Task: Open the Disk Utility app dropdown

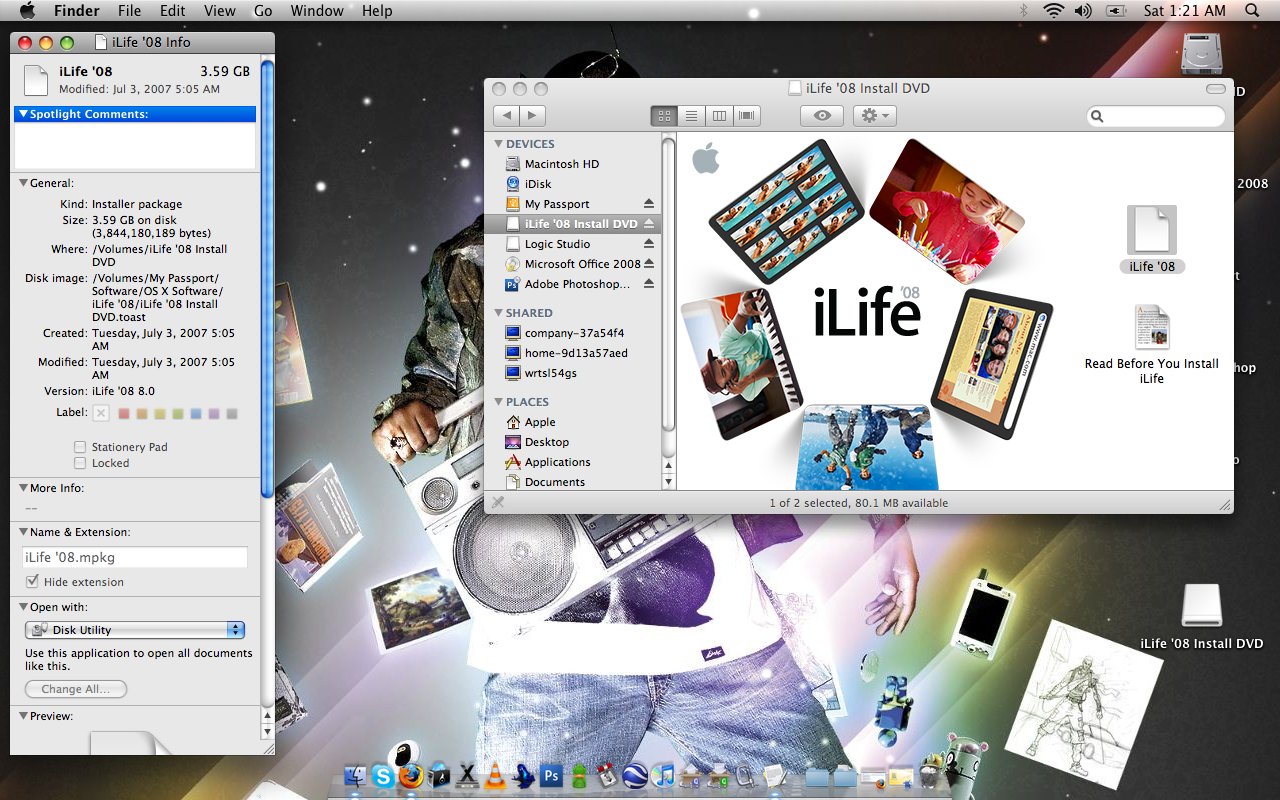Action: pyautogui.click(x=135, y=630)
